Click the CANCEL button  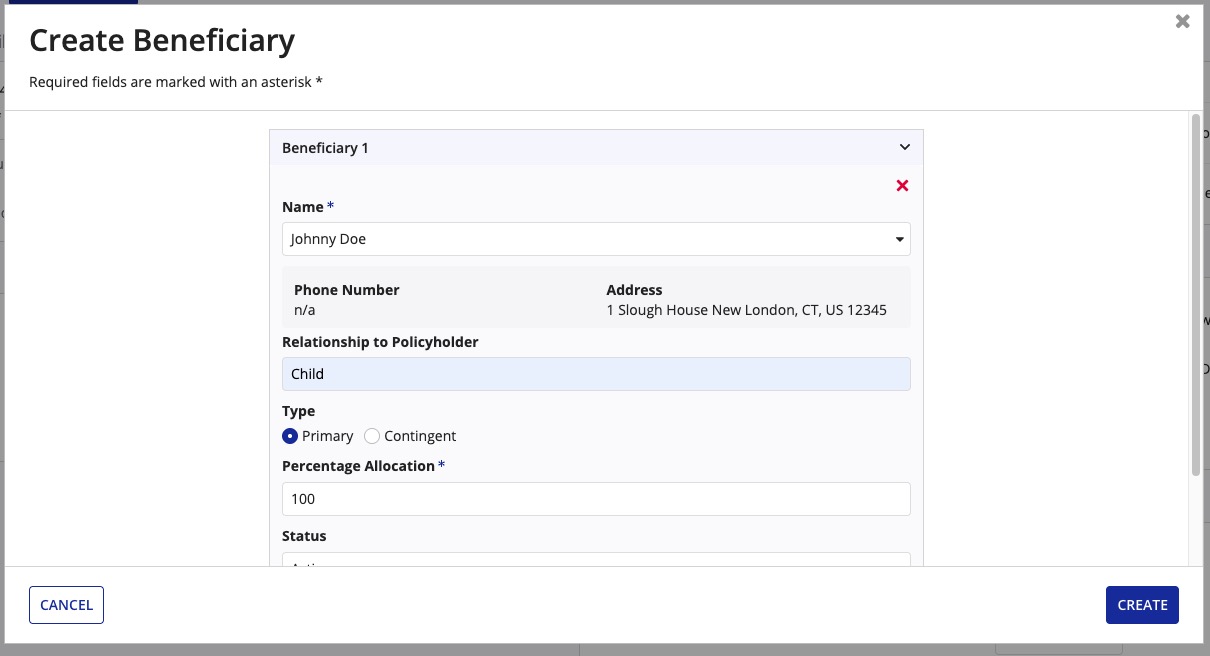(x=67, y=605)
